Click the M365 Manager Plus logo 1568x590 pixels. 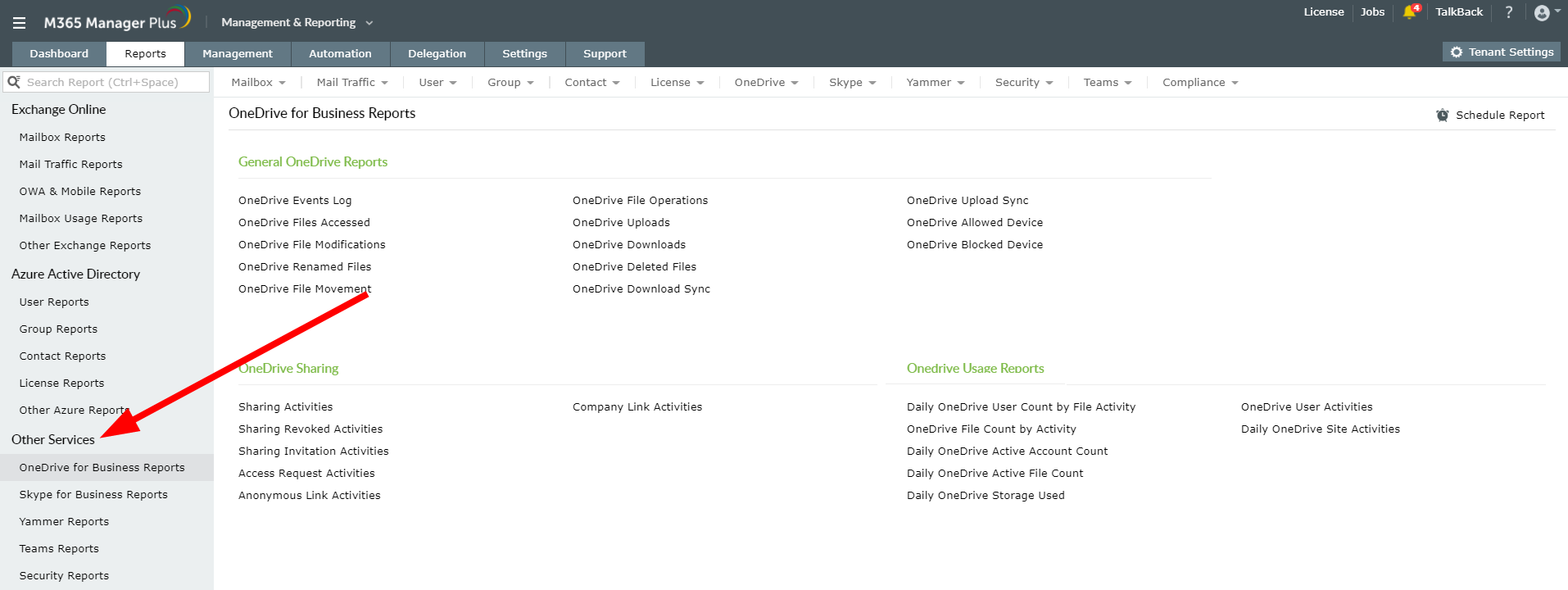[117, 20]
